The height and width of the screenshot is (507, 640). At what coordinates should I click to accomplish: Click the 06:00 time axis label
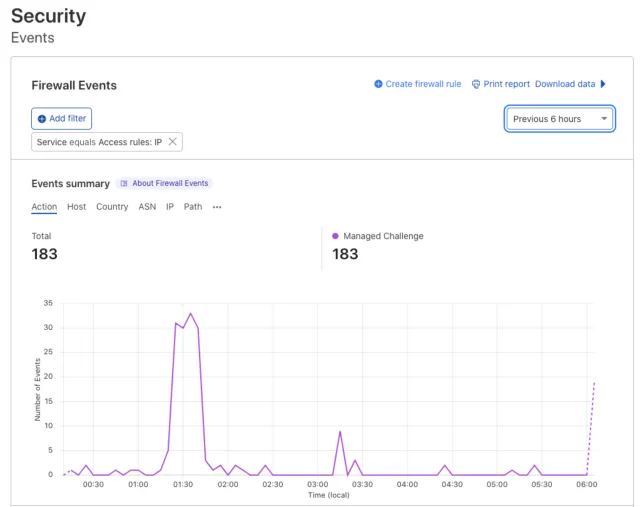587,485
